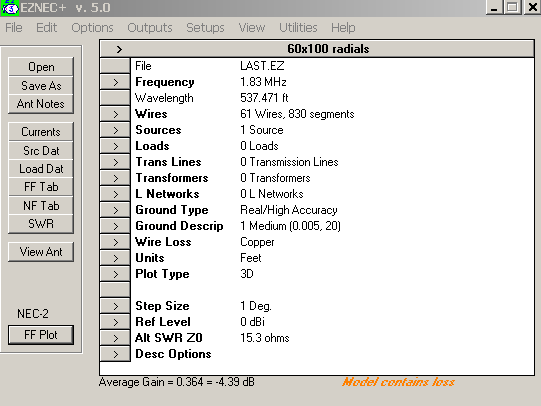Click the 'LAST.EZ' file name
The image size is (541, 406).
[262, 66]
